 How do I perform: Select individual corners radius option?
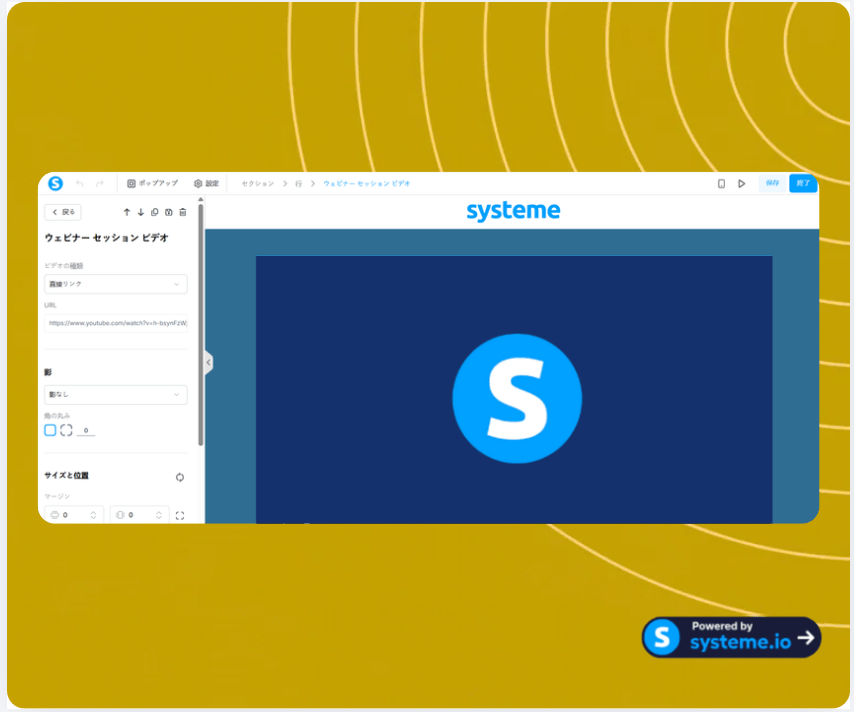[66, 430]
